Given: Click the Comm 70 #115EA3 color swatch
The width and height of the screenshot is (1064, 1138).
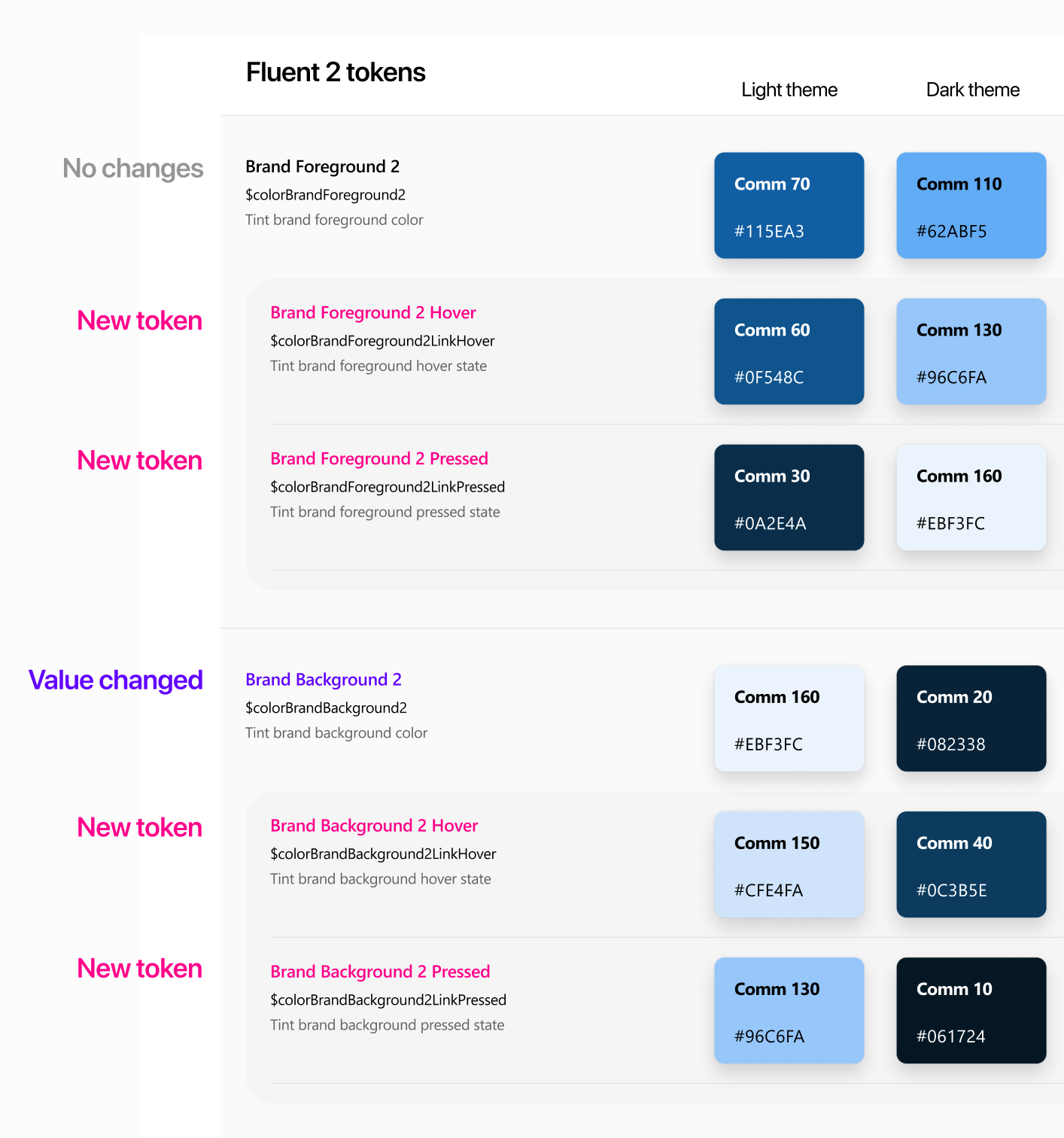Looking at the screenshot, I should click(789, 205).
